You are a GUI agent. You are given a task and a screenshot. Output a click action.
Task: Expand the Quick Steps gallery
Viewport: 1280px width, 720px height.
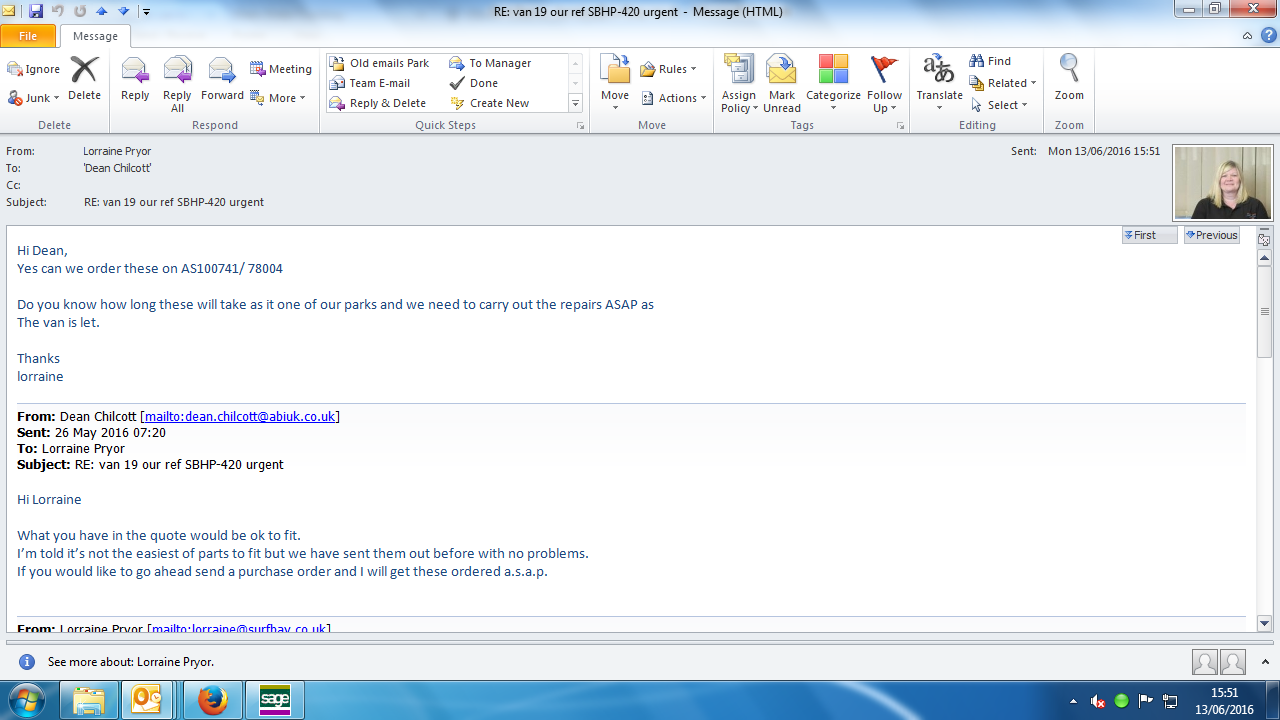[x=576, y=103]
